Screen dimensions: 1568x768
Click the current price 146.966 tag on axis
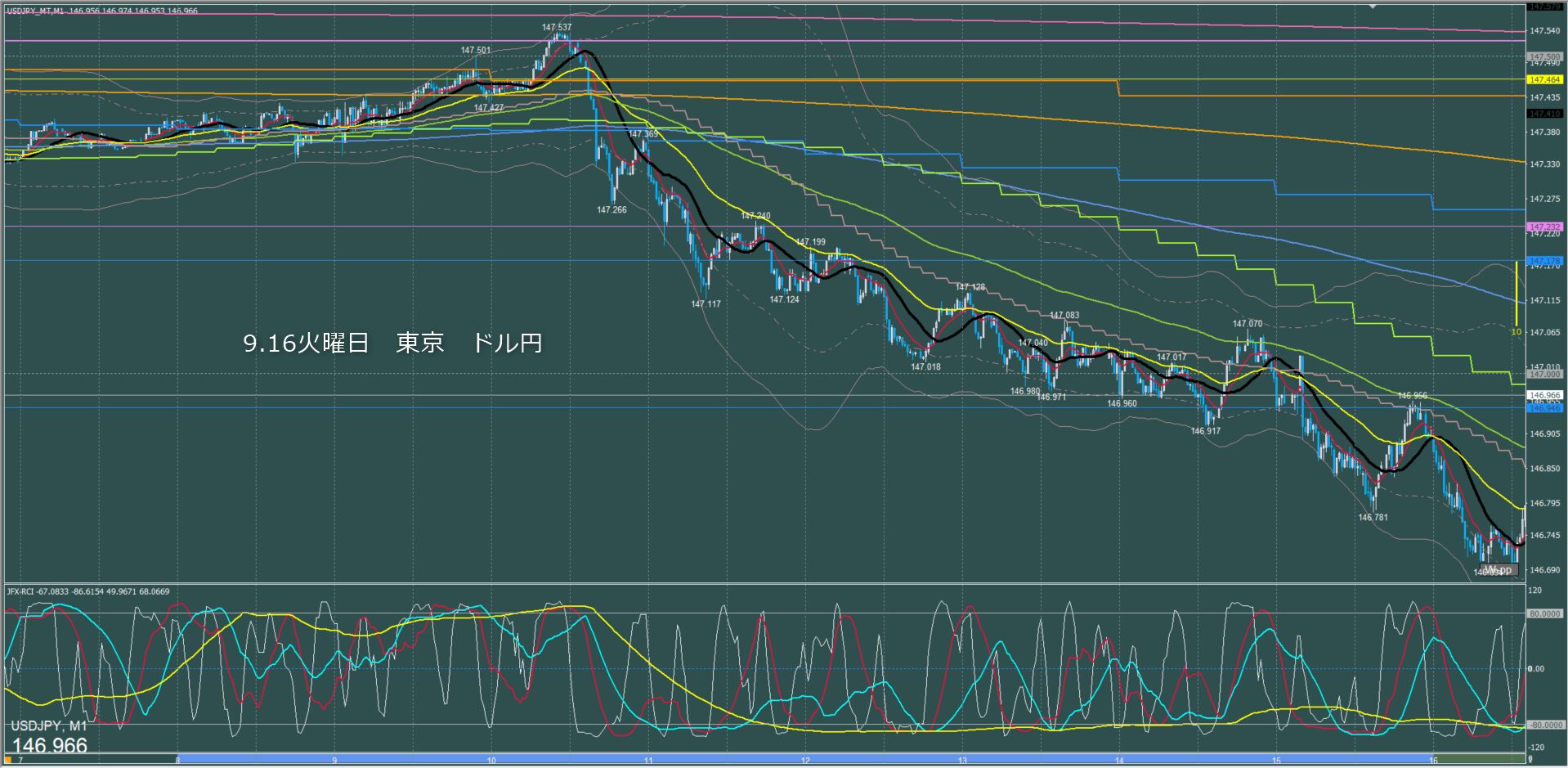(x=1544, y=395)
